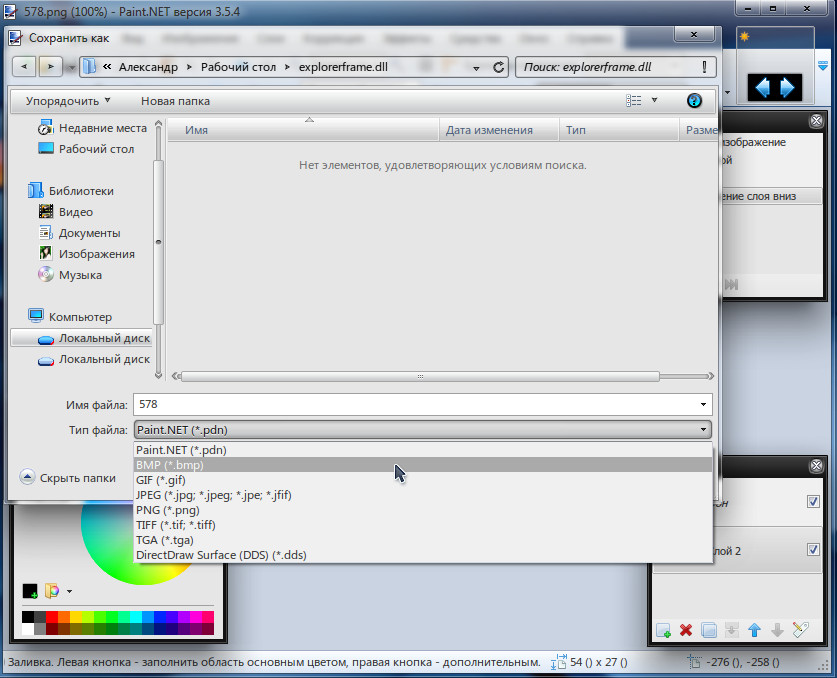Choose TGA (*.tga) file type
The width and height of the screenshot is (837, 678).
point(423,540)
